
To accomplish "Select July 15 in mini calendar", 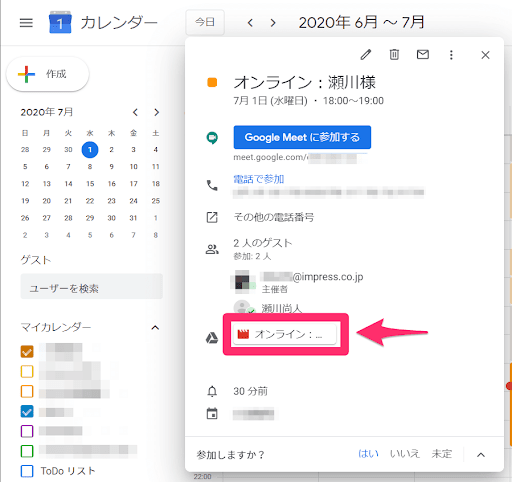I will pyautogui.click(x=90, y=184).
